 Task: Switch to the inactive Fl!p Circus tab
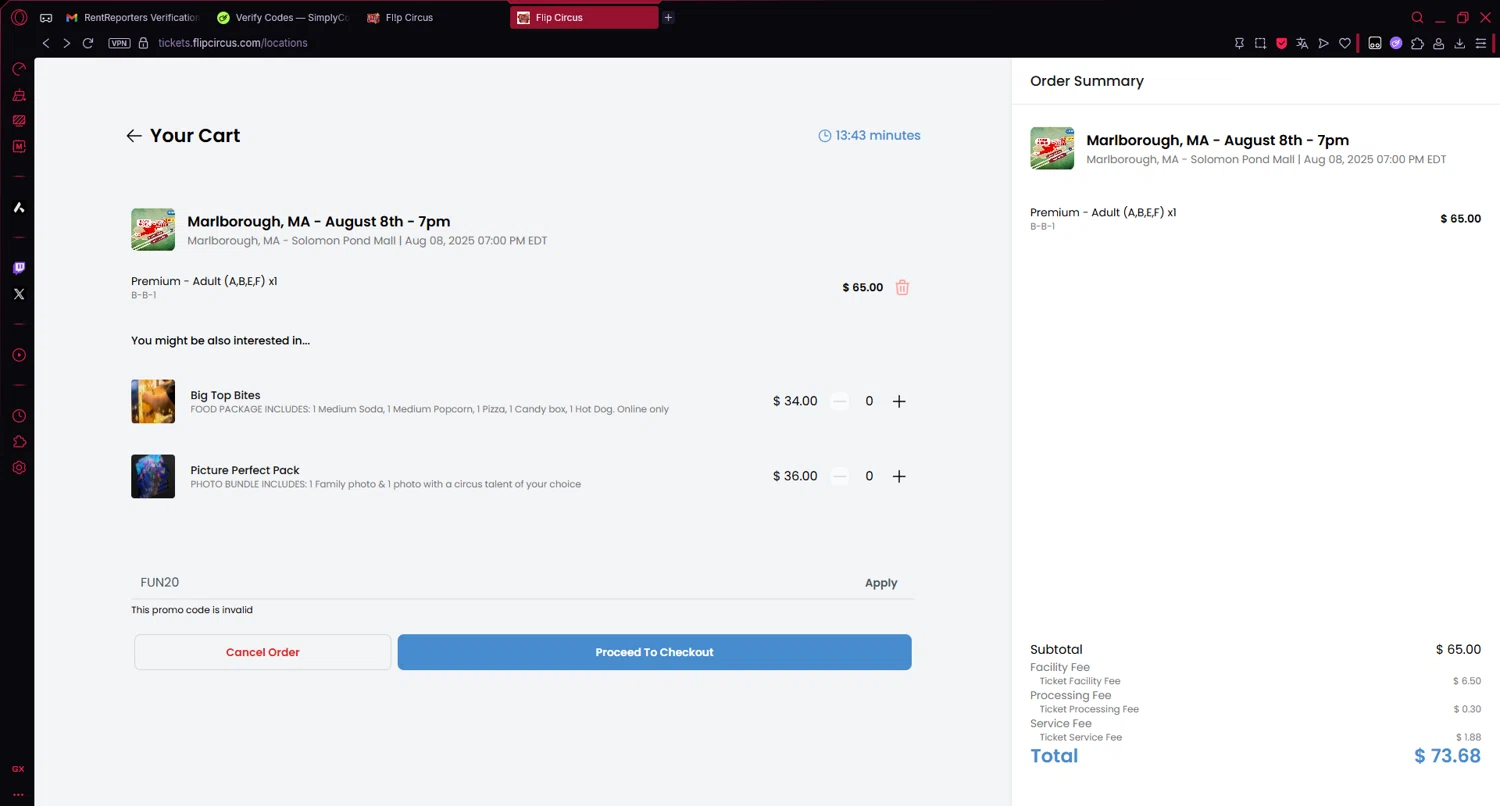pos(433,18)
